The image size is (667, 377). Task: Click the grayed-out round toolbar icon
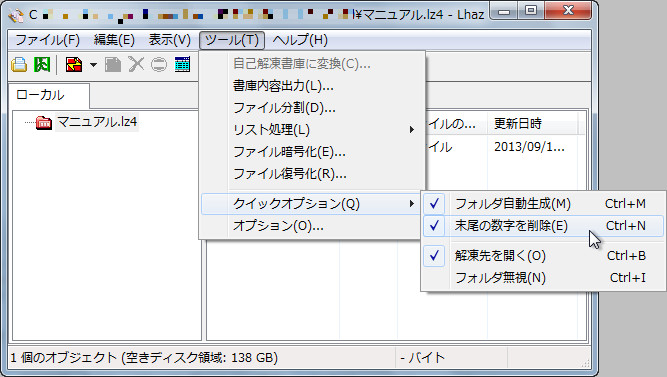tap(159, 65)
